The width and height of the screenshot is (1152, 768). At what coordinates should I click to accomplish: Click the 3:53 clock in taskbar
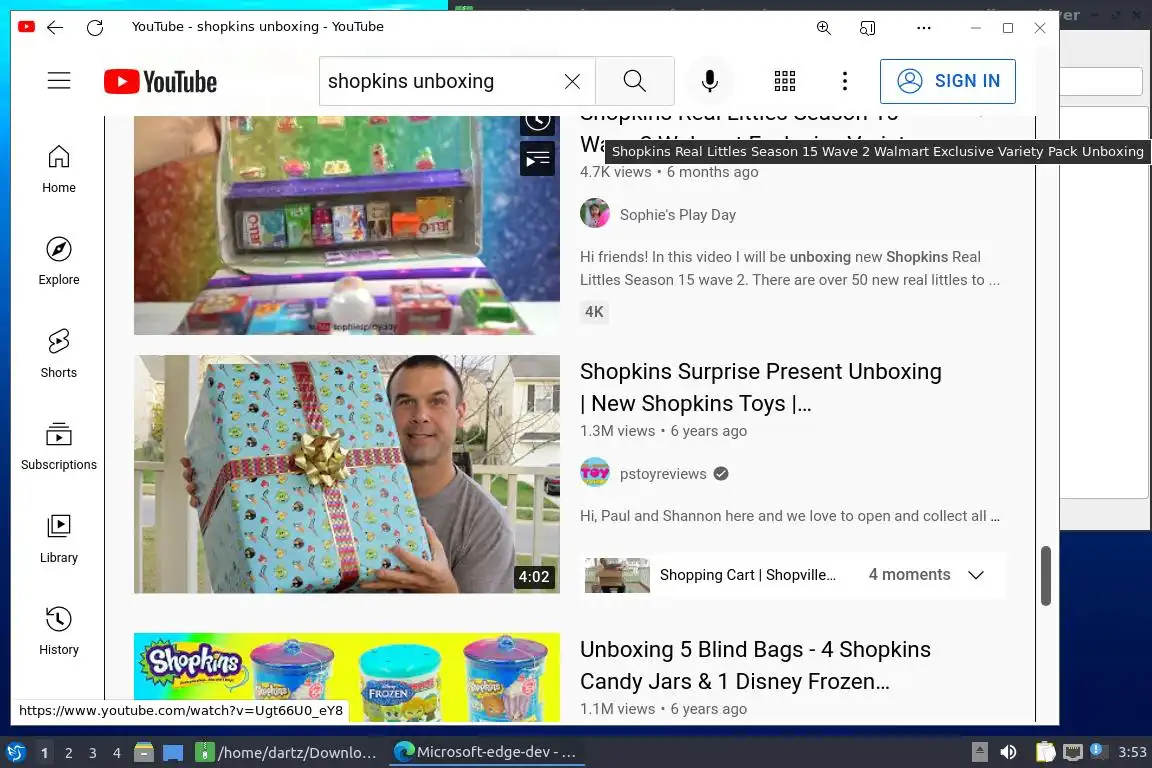pos(1131,752)
